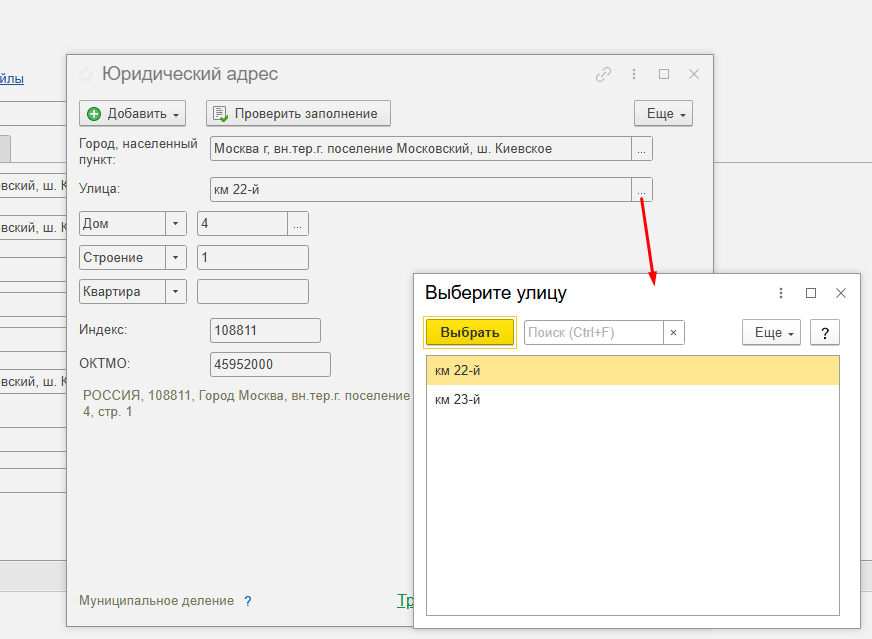Expand the Дом type dropdown arrow
Image resolution: width=872 pixels, height=639 pixels.
pos(176,224)
